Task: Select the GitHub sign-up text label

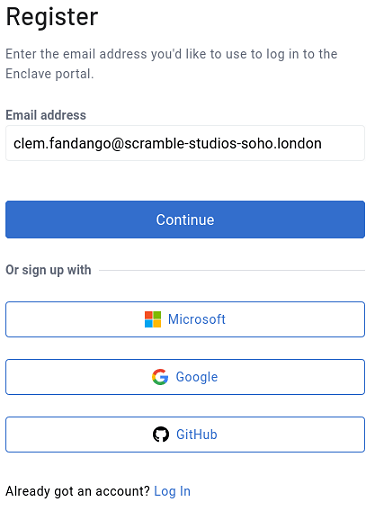Action: coord(197,434)
